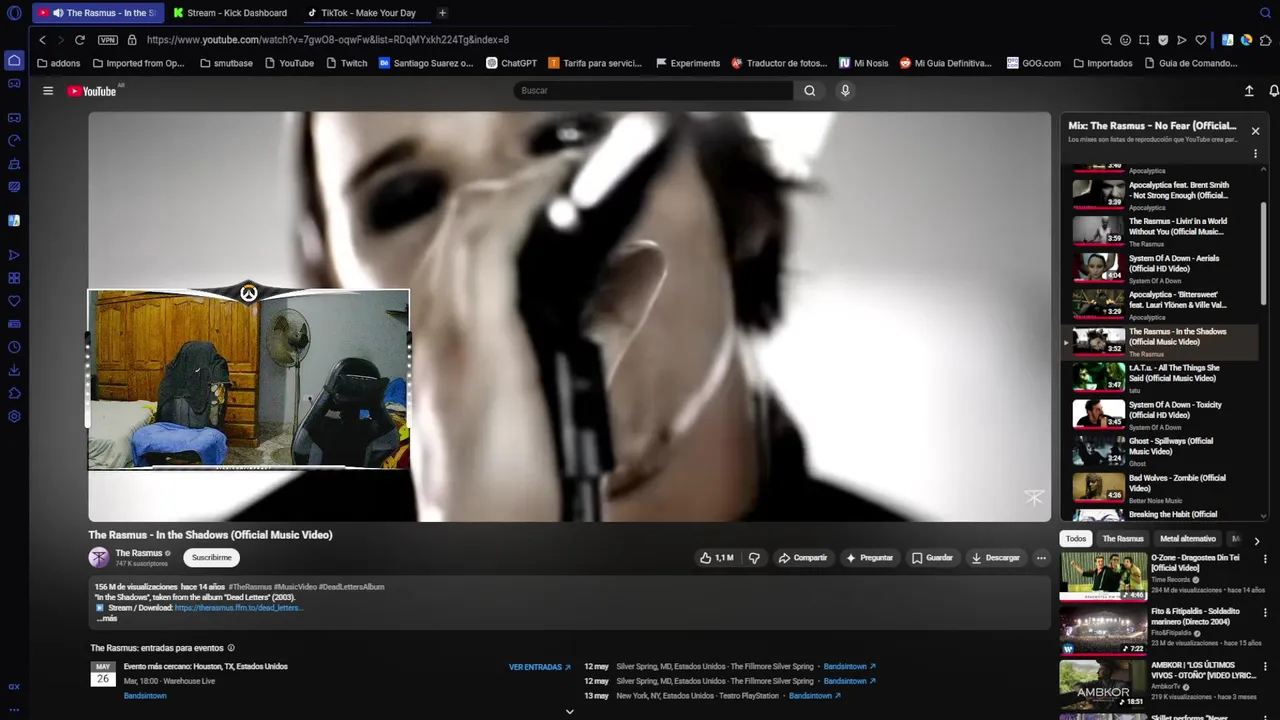Play Ghost - Spillways from the mix list

point(1160,451)
